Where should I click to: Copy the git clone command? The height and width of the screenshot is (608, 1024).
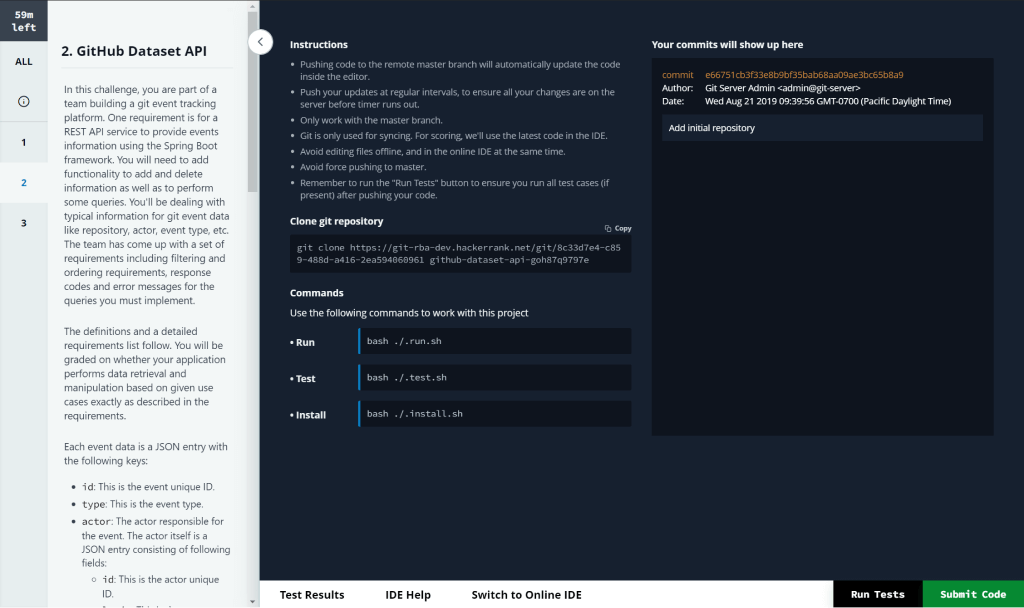click(618, 229)
